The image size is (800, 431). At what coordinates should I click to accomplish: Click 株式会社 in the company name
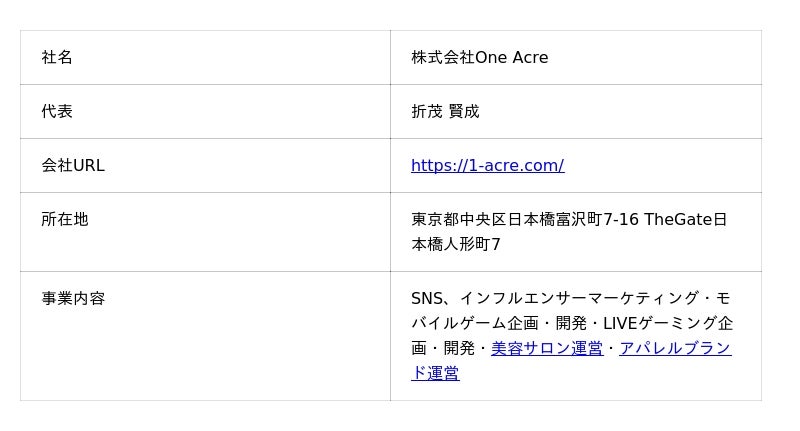coord(442,58)
